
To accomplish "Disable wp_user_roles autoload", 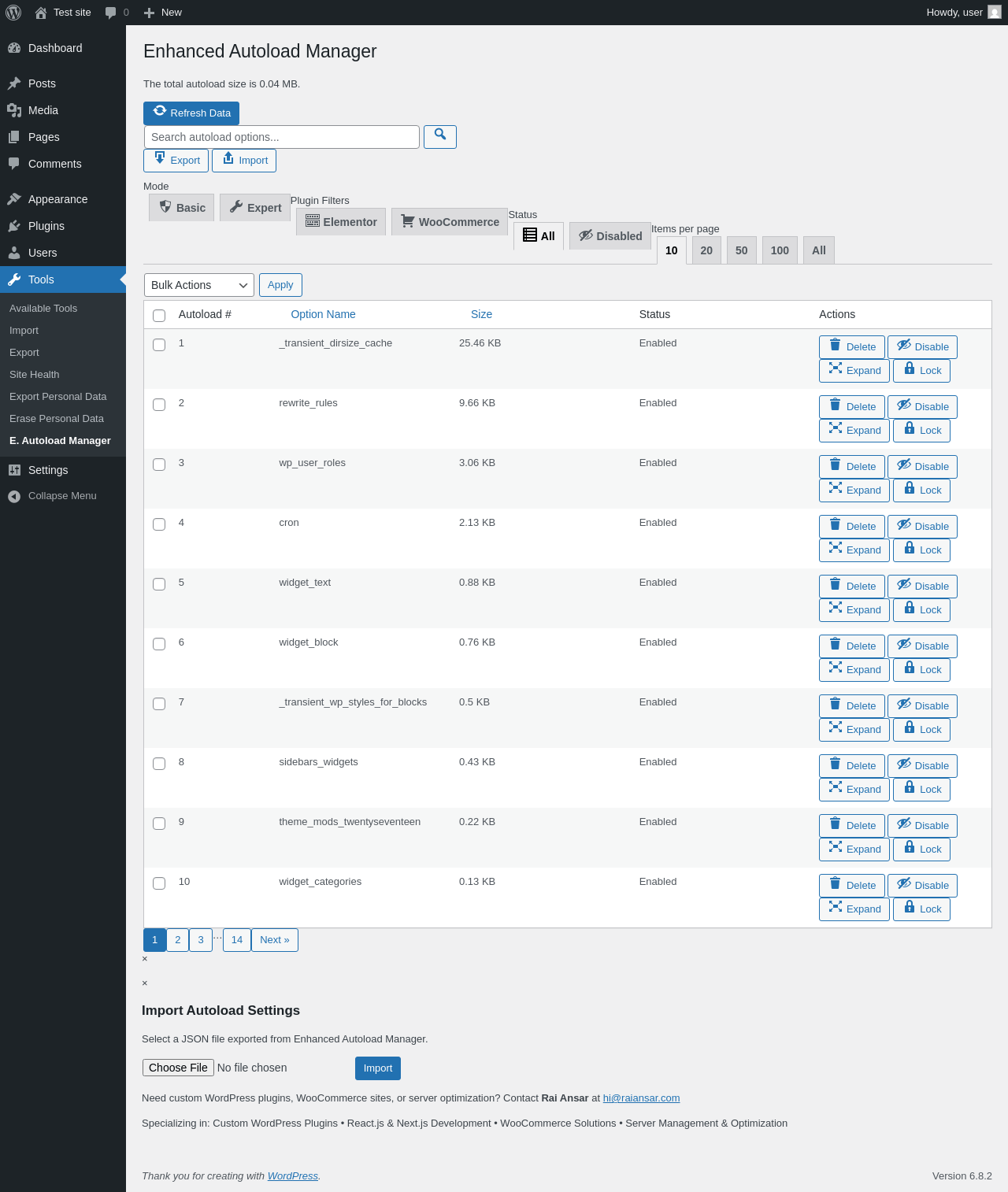I will click(x=922, y=467).
